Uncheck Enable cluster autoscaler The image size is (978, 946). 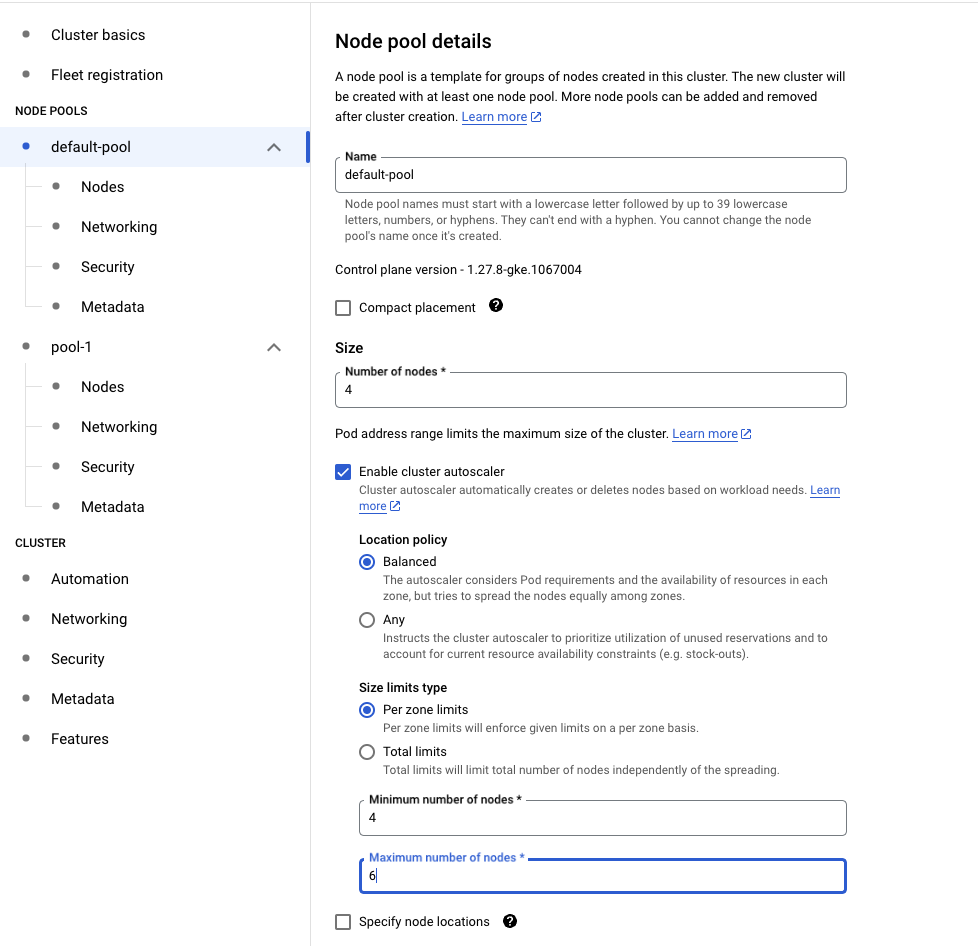point(343,472)
